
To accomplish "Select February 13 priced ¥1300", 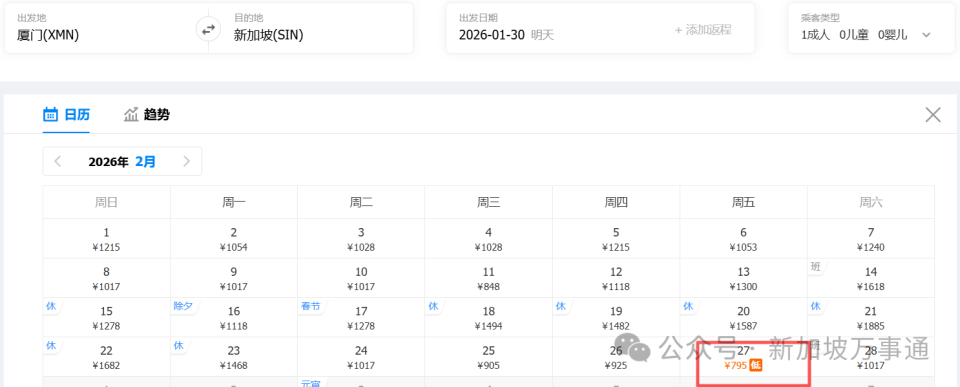I will tap(743, 278).
